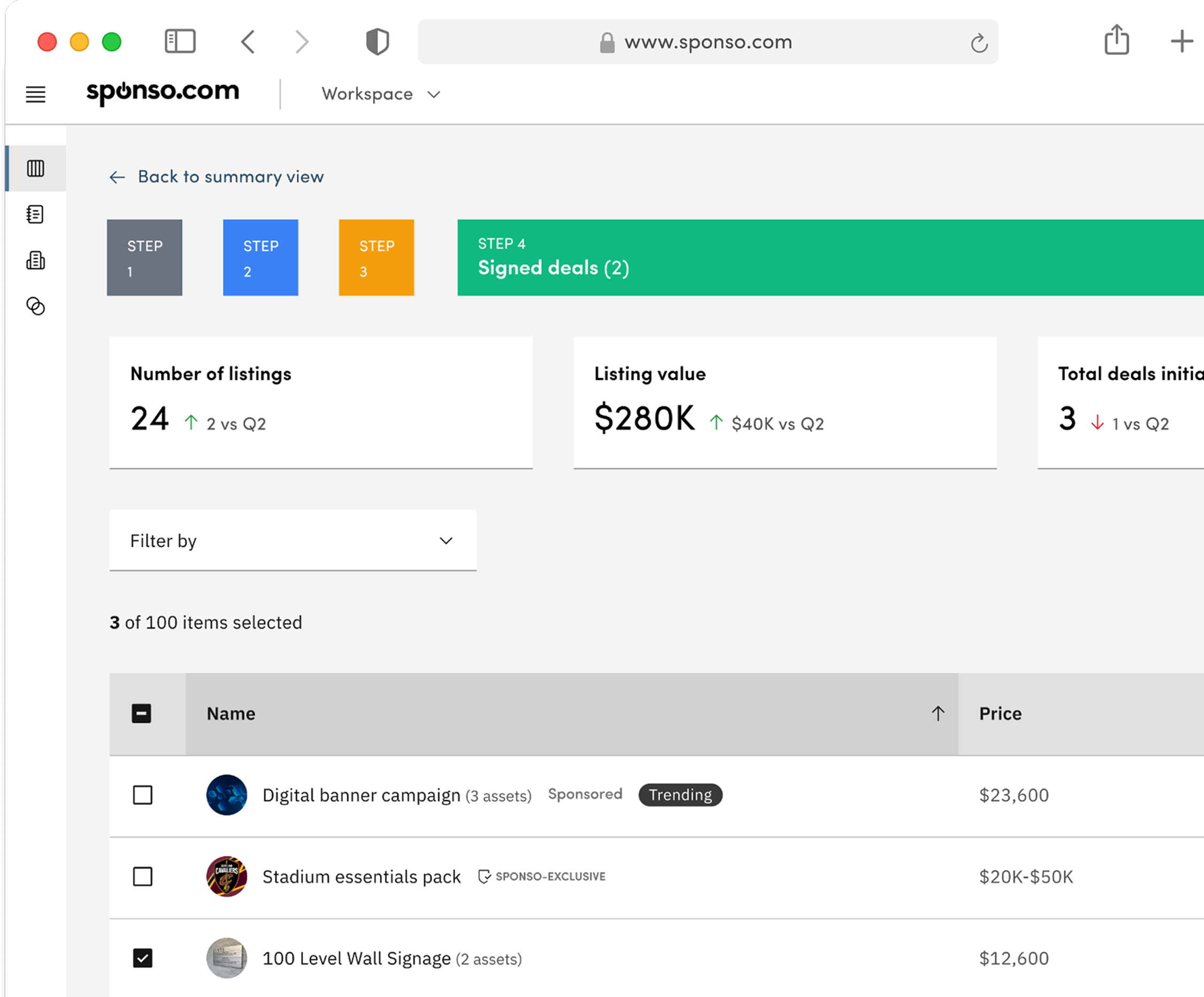Expand the Workspace dropdown
The width and height of the screenshot is (1204, 997).
381,94
